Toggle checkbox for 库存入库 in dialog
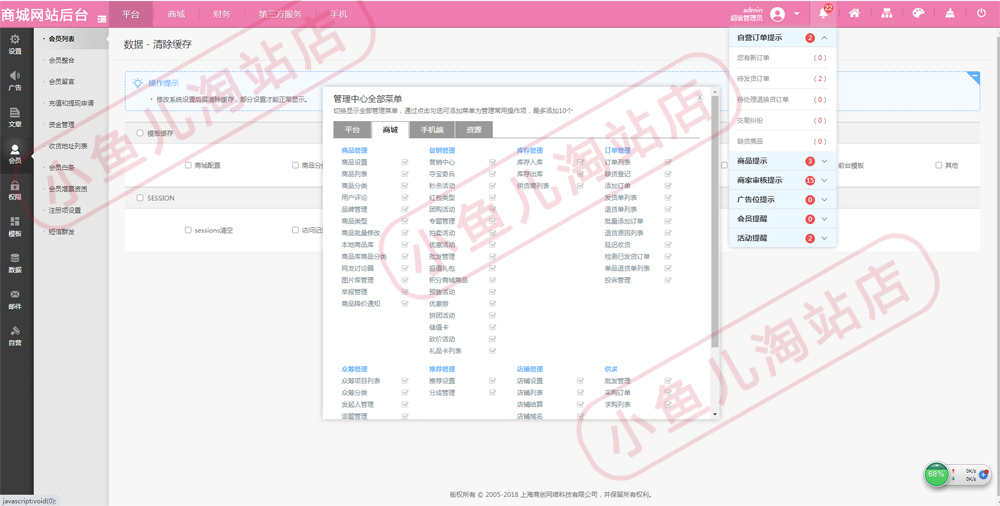 pyautogui.click(x=580, y=162)
